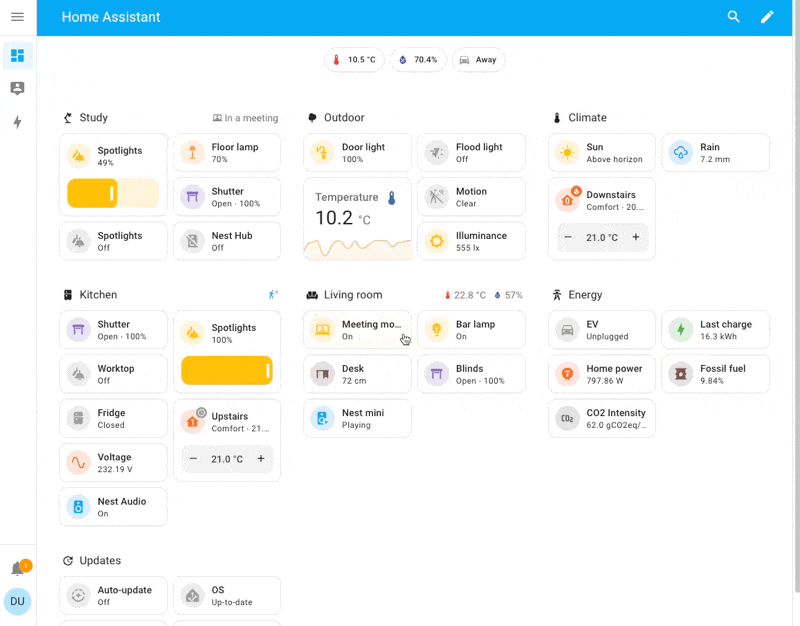This screenshot has height=626, width=800.
Task: Click the lightning bolt icon in the sidebar
Action: 17,122
